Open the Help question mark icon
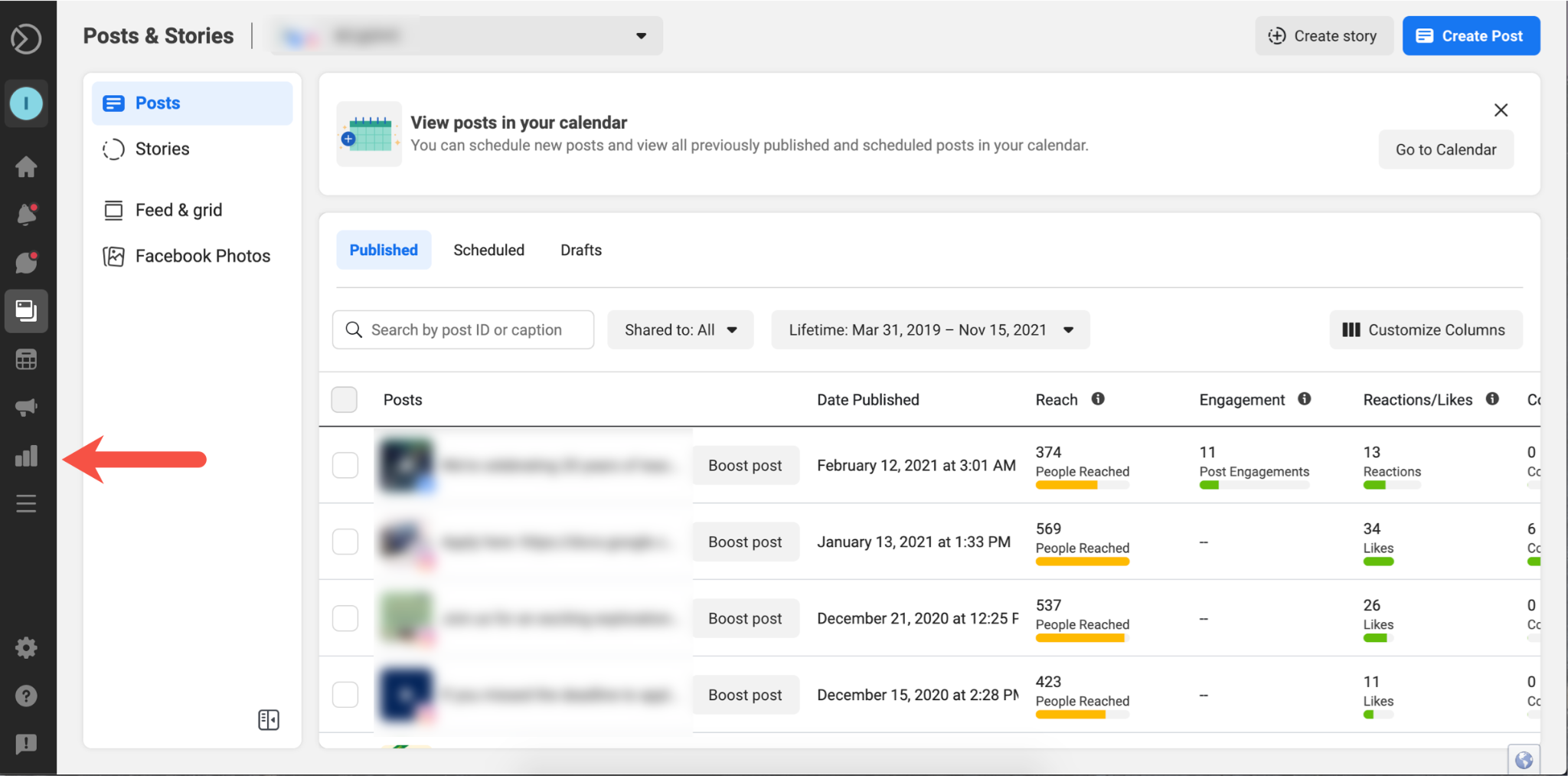Viewport: 1568px width, 776px height. 26,696
